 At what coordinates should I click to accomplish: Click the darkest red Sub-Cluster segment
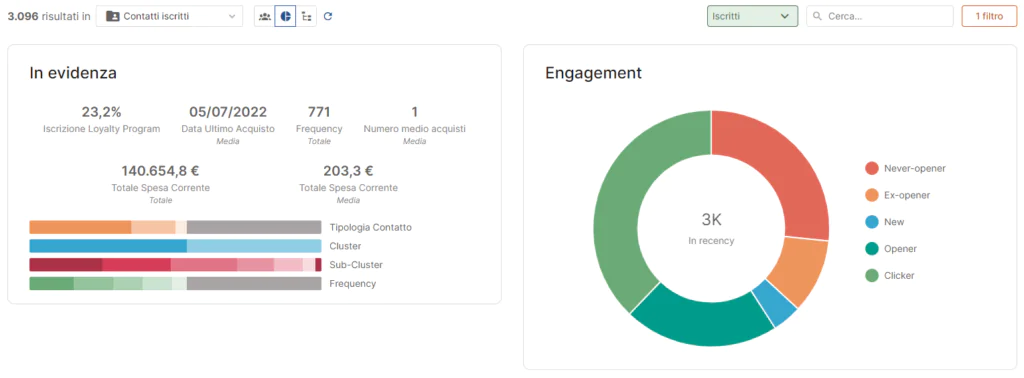[66, 265]
